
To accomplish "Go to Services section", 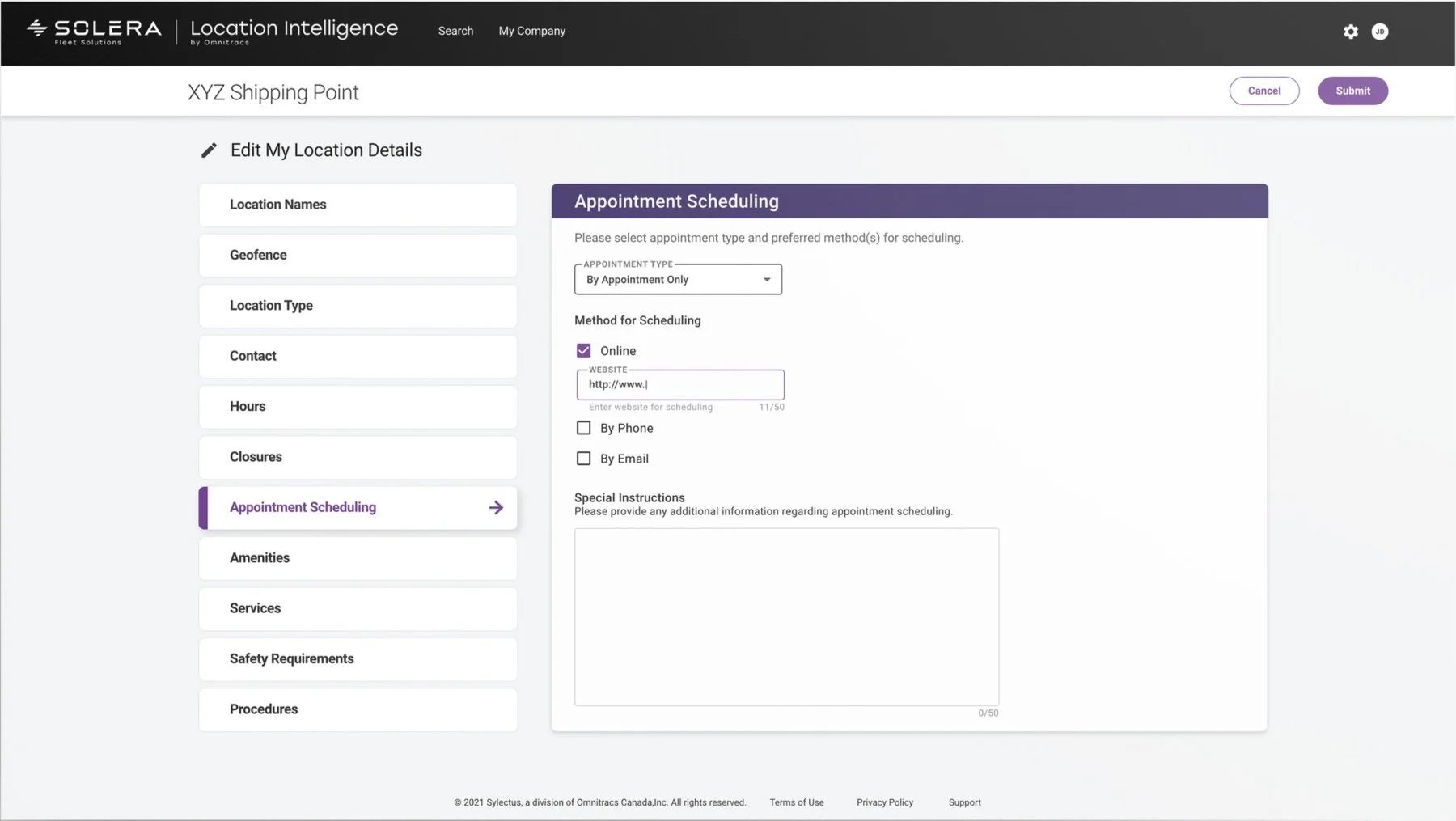I will [358, 608].
